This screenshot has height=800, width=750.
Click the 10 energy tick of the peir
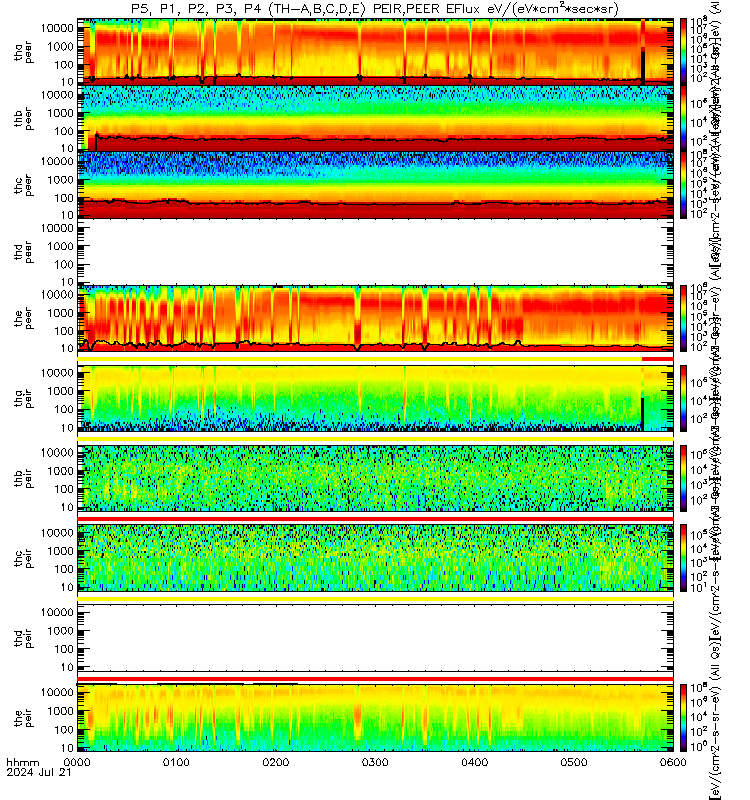coord(67,747)
